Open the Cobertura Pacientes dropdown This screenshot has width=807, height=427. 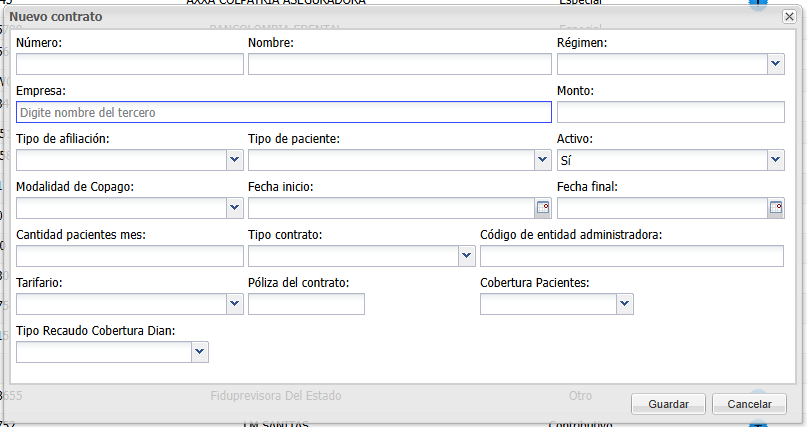625,304
